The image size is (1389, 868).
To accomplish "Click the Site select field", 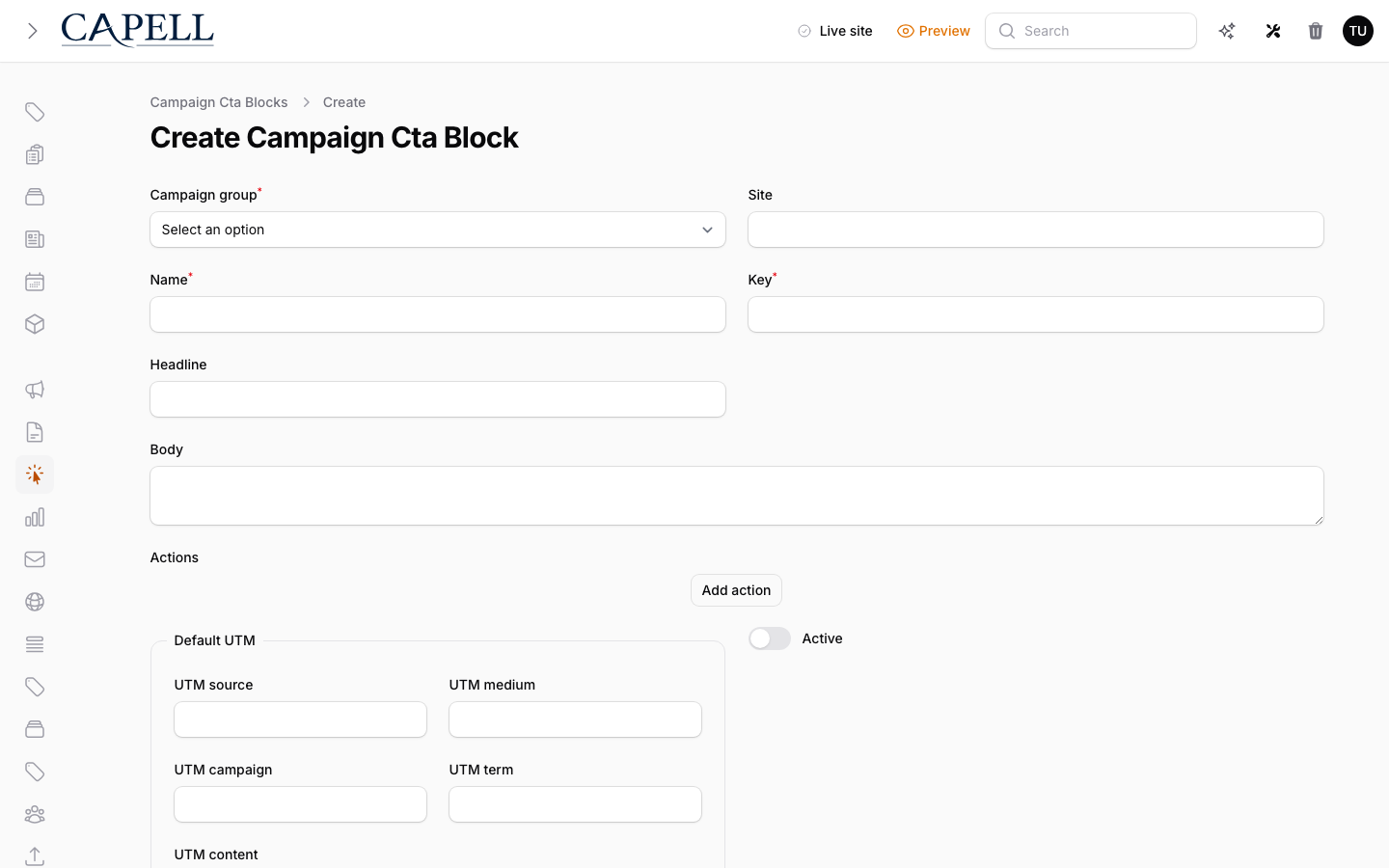I will click(1036, 230).
